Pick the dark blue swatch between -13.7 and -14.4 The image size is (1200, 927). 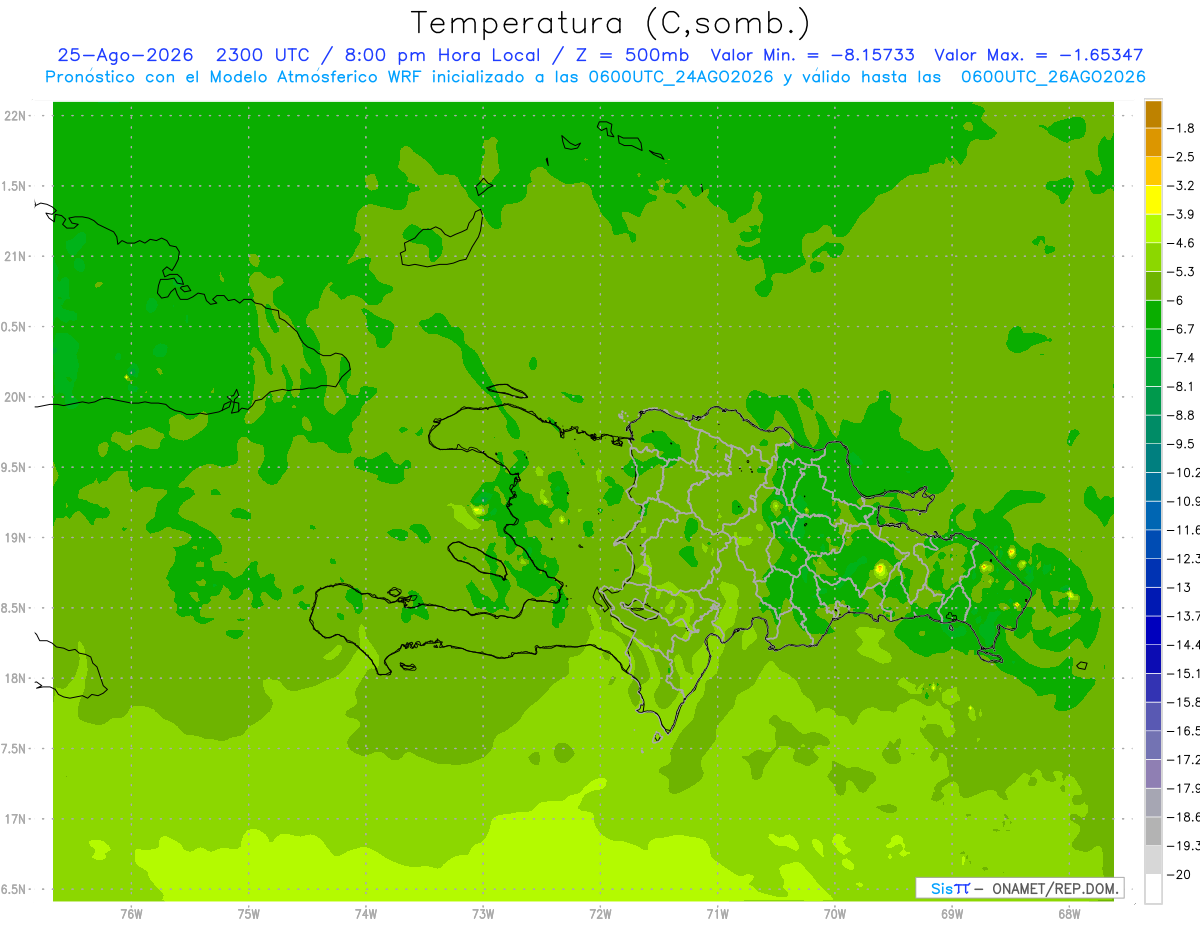pos(1153,630)
